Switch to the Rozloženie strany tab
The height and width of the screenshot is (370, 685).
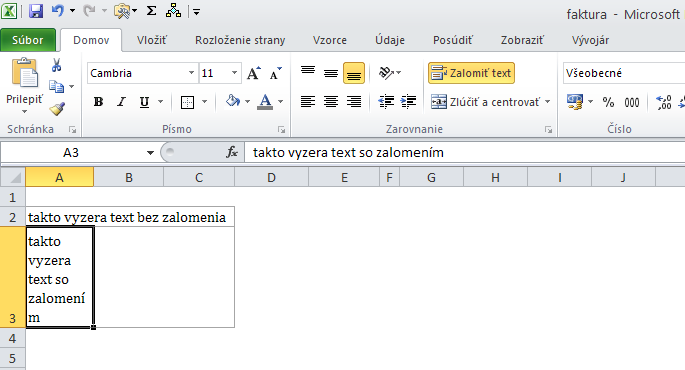point(240,40)
